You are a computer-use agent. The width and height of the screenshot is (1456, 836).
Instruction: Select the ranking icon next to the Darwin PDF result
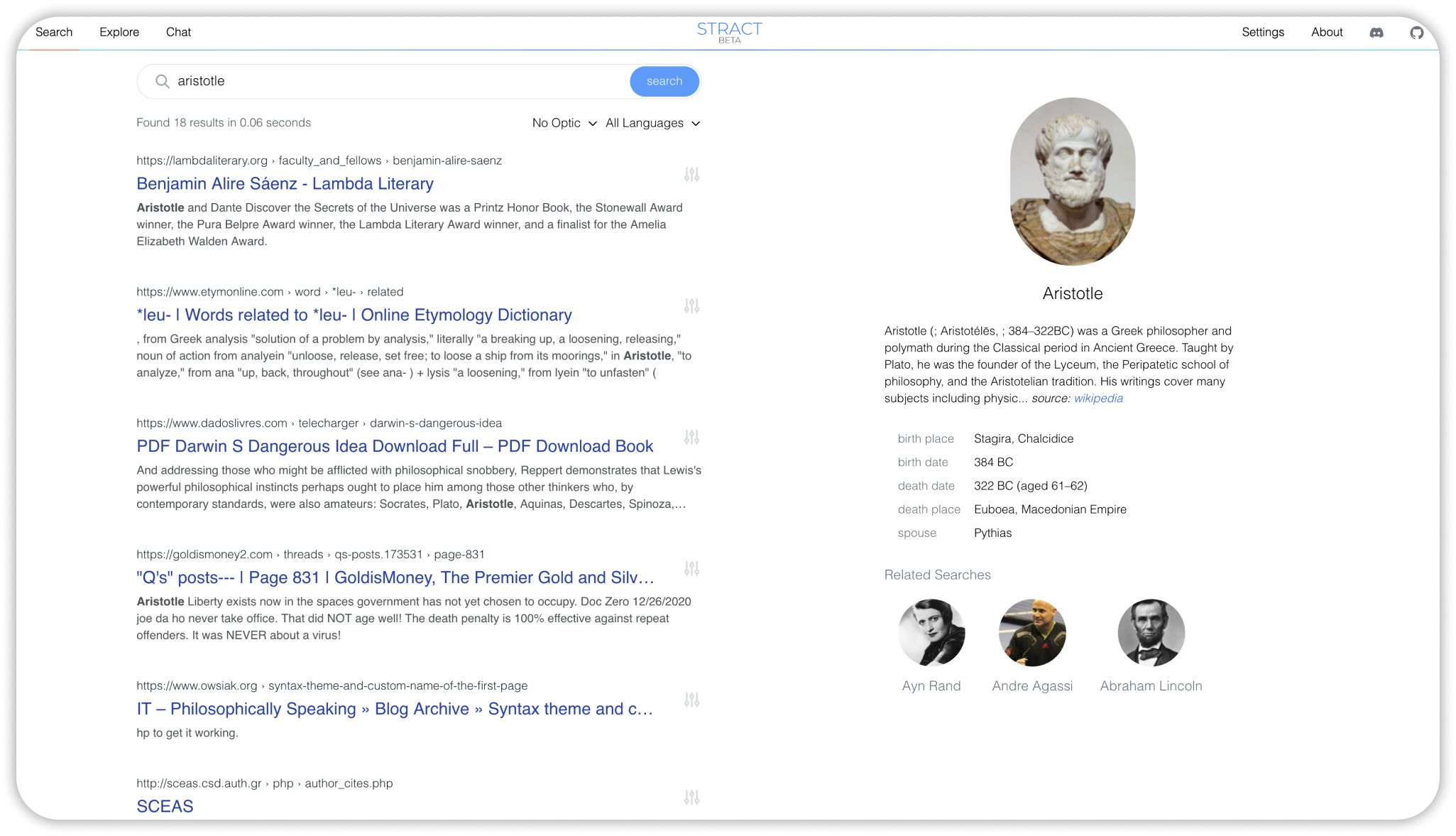pos(692,438)
